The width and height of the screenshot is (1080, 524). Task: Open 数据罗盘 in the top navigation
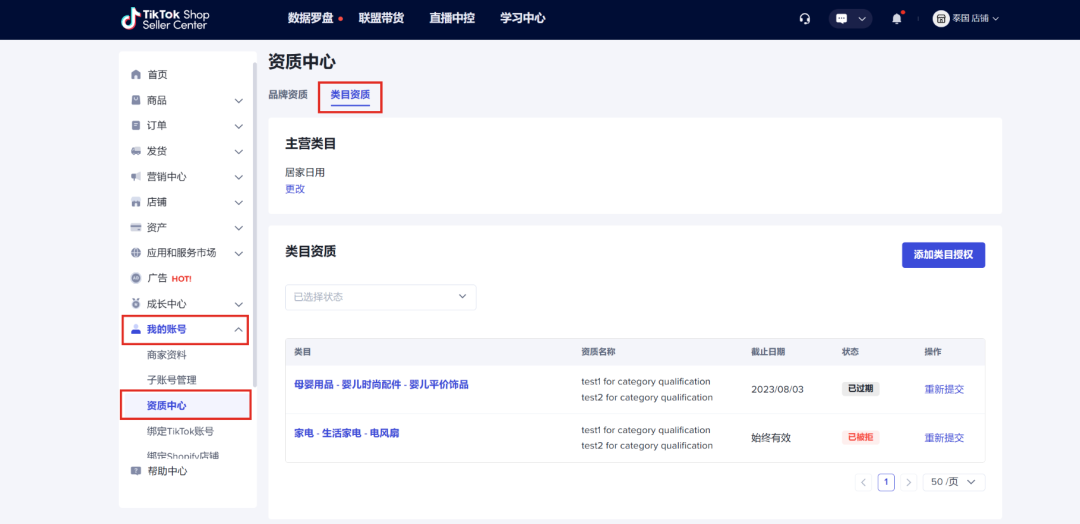(310, 19)
